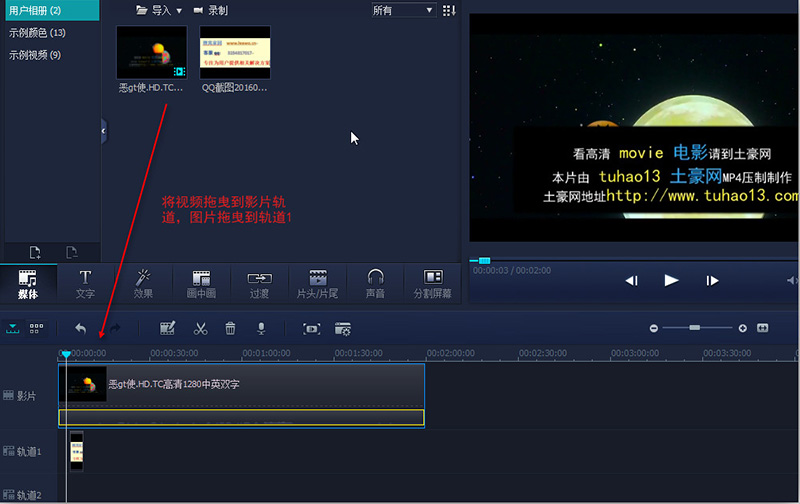Screen dimensions: 800x504
Task: Click the scissors split icon
Action: tap(201, 328)
